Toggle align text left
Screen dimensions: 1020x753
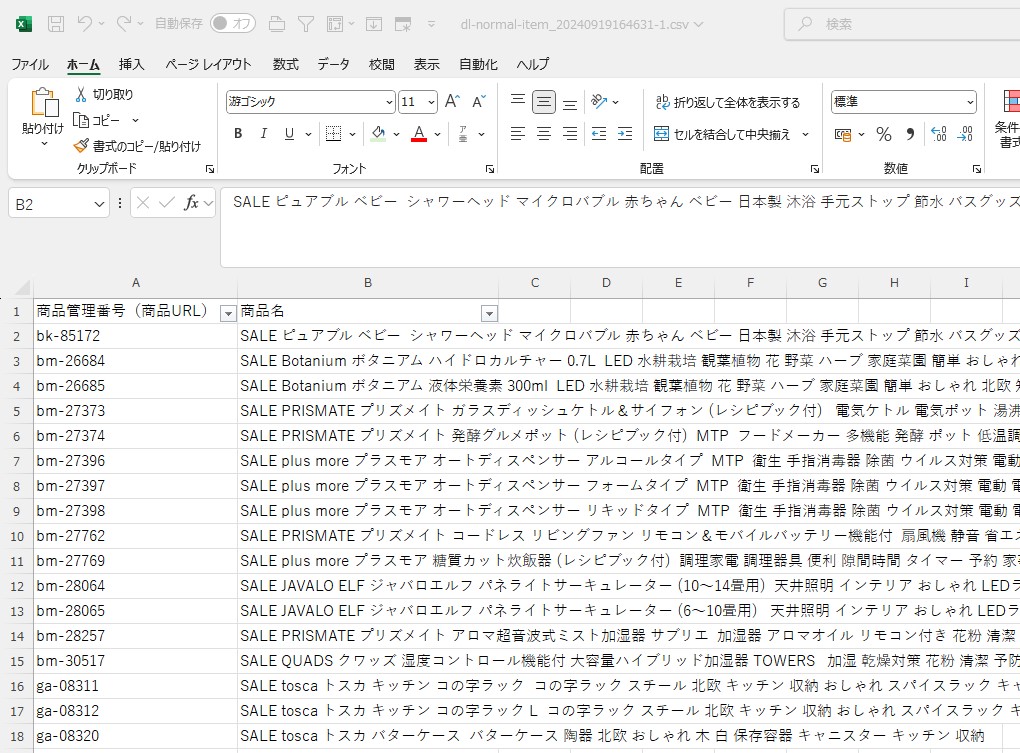(x=518, y=134)
